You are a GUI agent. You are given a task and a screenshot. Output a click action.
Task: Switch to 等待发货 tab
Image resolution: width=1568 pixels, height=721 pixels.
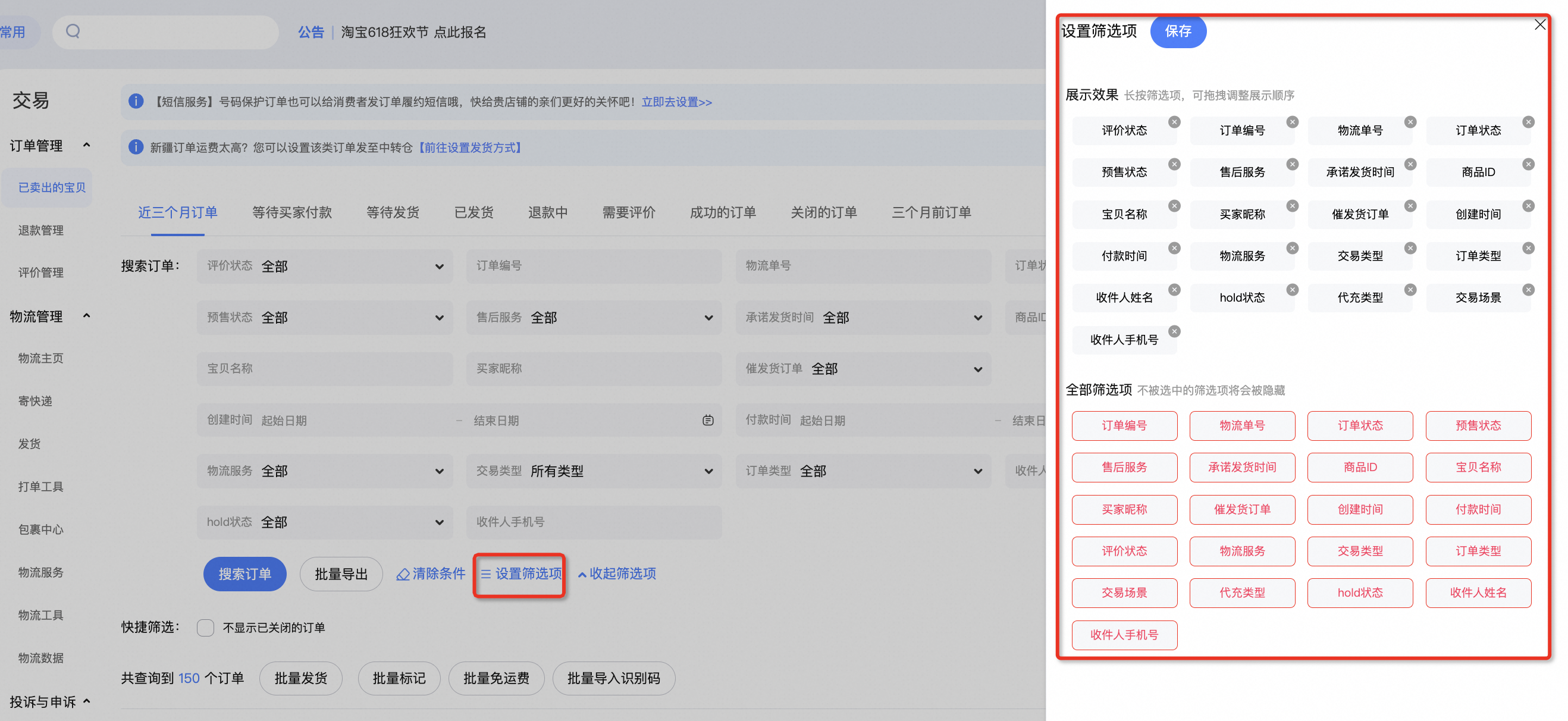(393, 212)
